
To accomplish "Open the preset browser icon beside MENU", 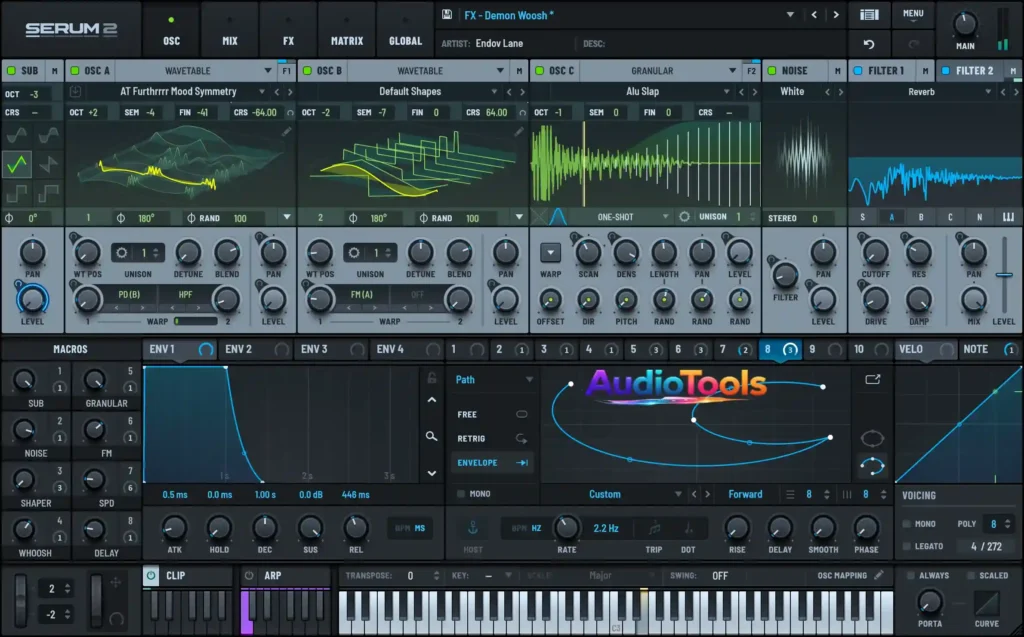I will pyautogui.click(x=868, y=15).
